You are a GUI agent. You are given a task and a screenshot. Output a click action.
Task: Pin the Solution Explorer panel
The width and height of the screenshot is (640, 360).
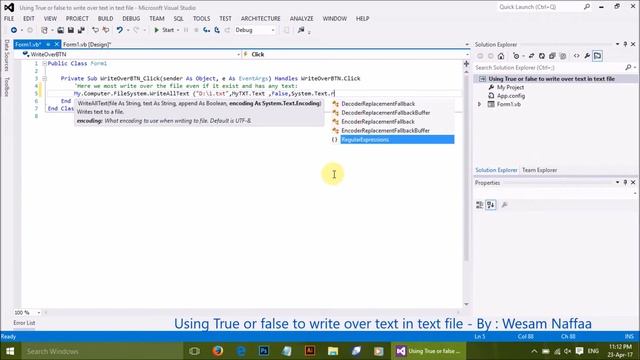[x=625, y=44]
